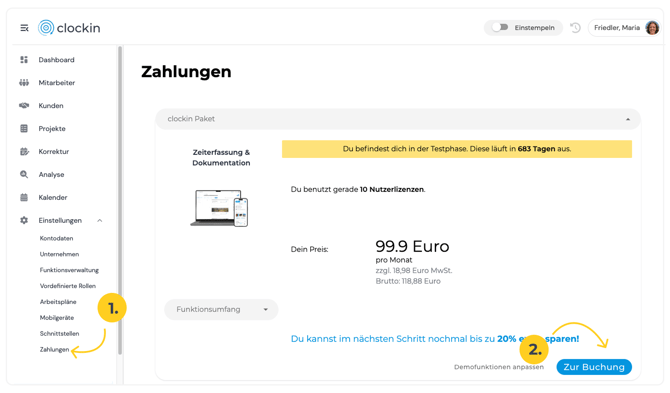Click the zzgl. 18,98 Euro MwSt. text

pos(414,270)
